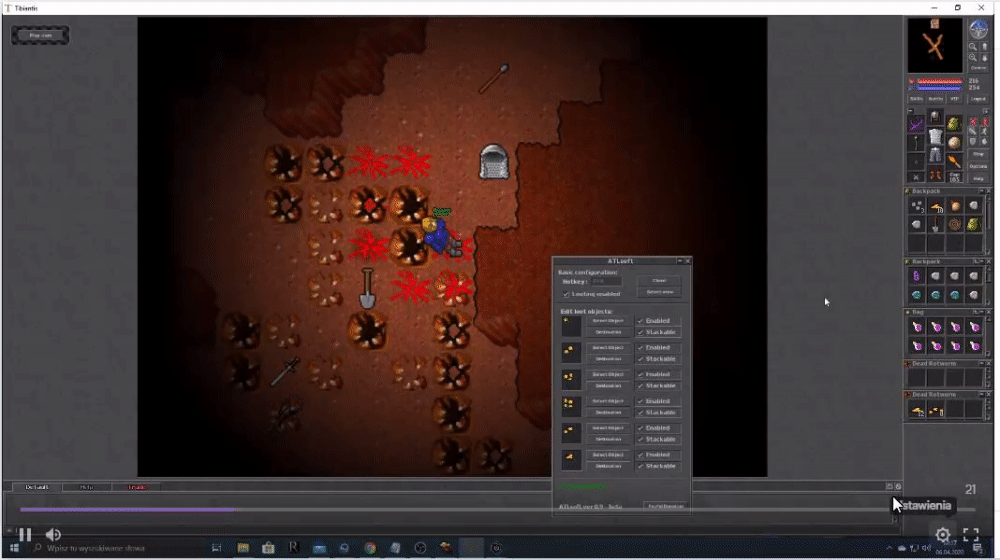Click the Play.com button

40,35
